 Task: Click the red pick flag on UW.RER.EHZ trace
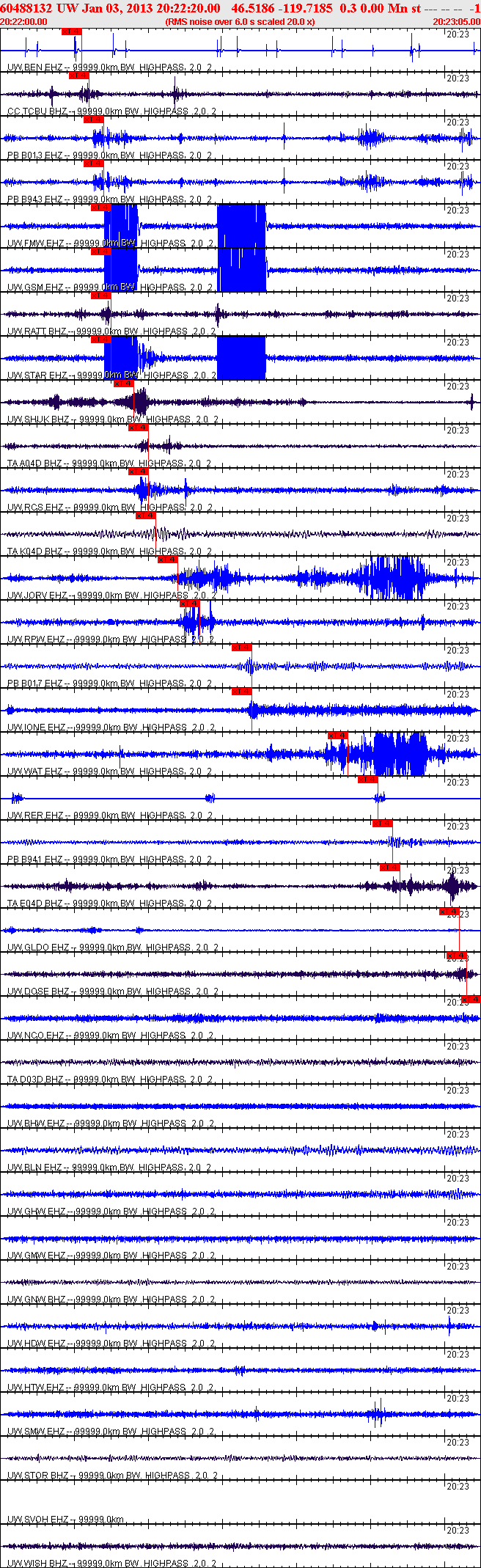(x=368, y=780)
